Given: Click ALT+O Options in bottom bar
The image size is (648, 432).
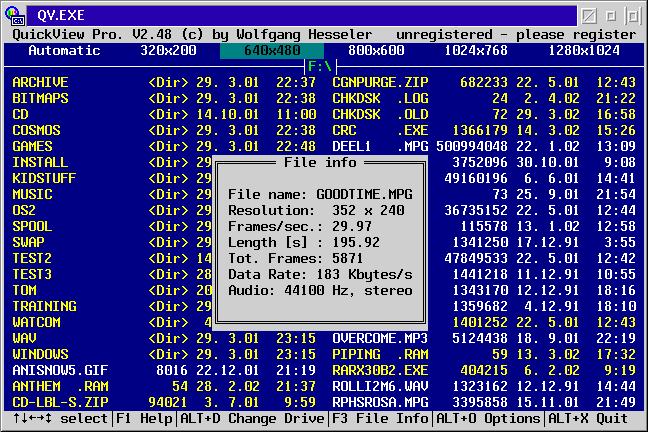Looking at the screenshot, I should pos(488,418).
